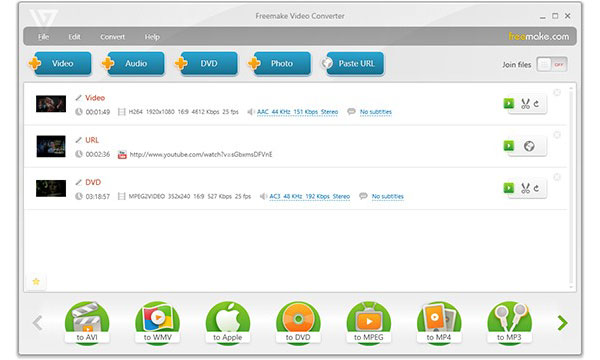Choose the to WMV output icon
Screen dimensions: 600x360
[x=157, y=323]
